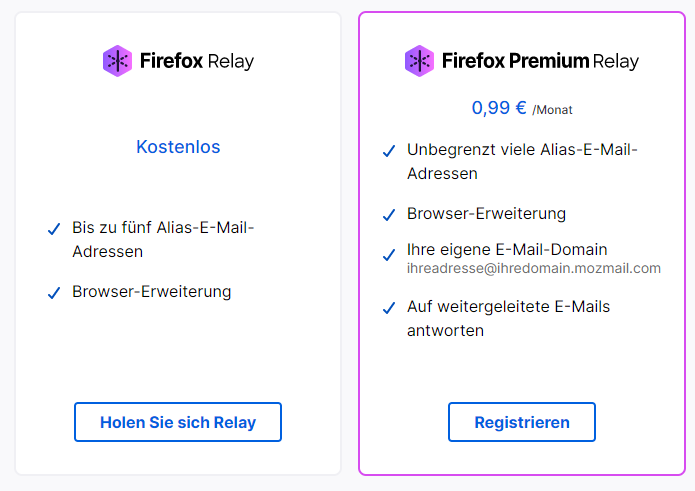
Task: Click the Firefox Relay title text
Action: click(x=197, y=61)
